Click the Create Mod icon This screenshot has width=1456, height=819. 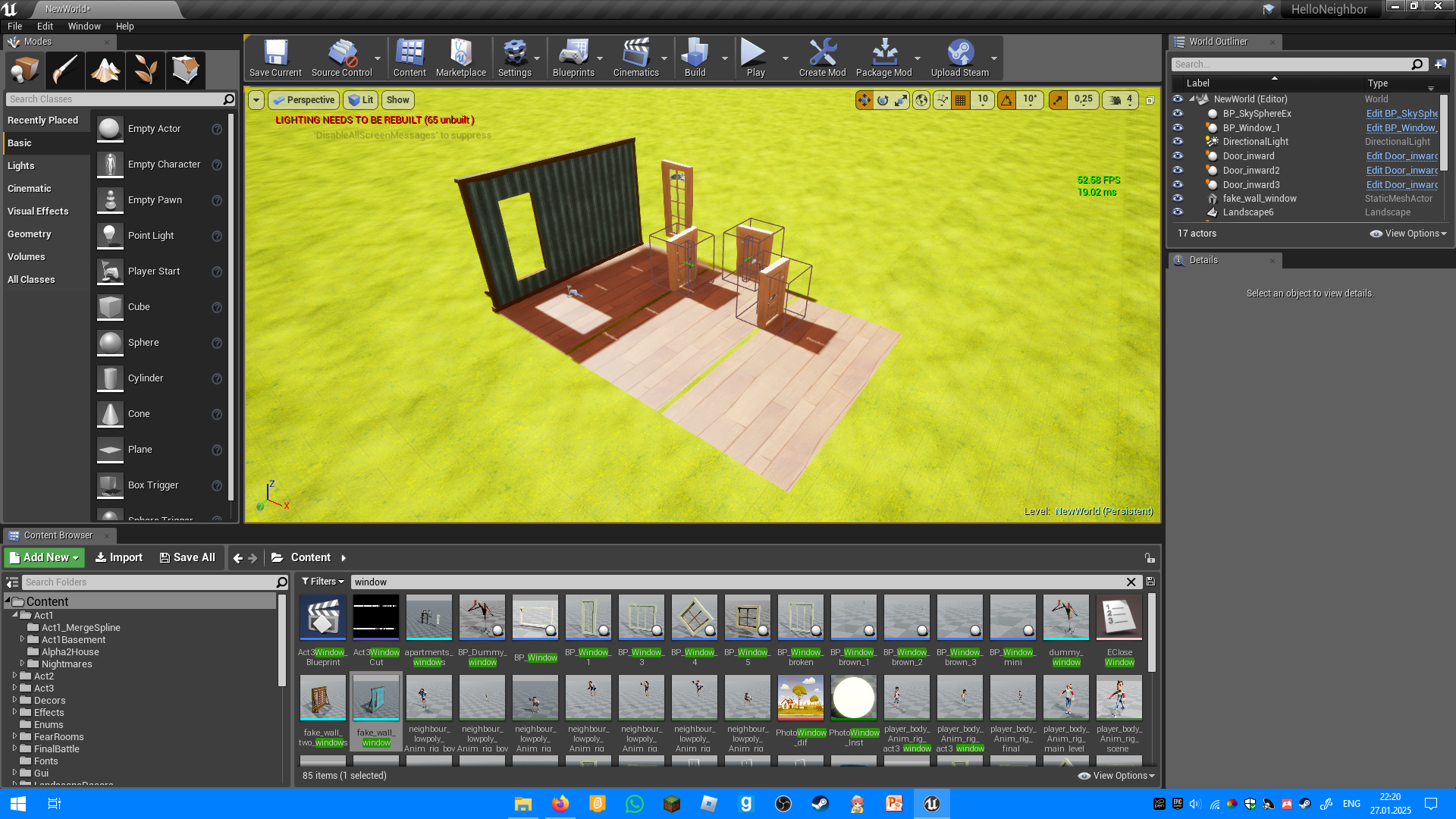(x=822, y=58)
